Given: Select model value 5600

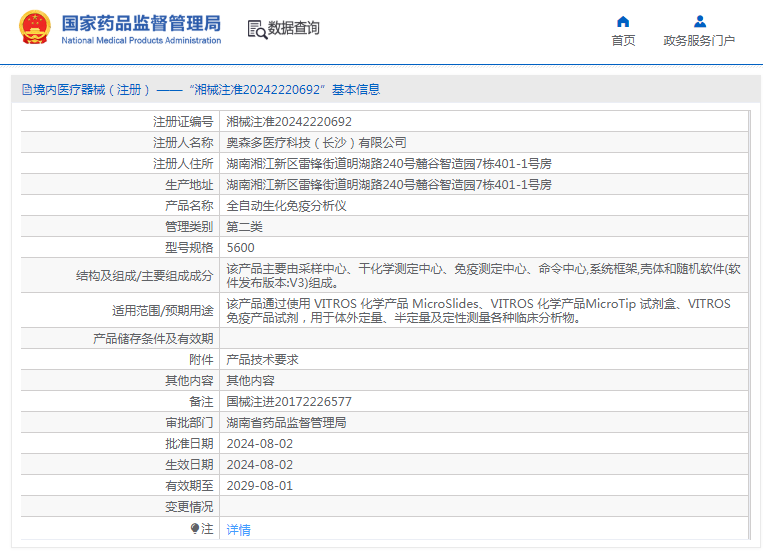Looking at the screenshot, I should click(240, 248).
